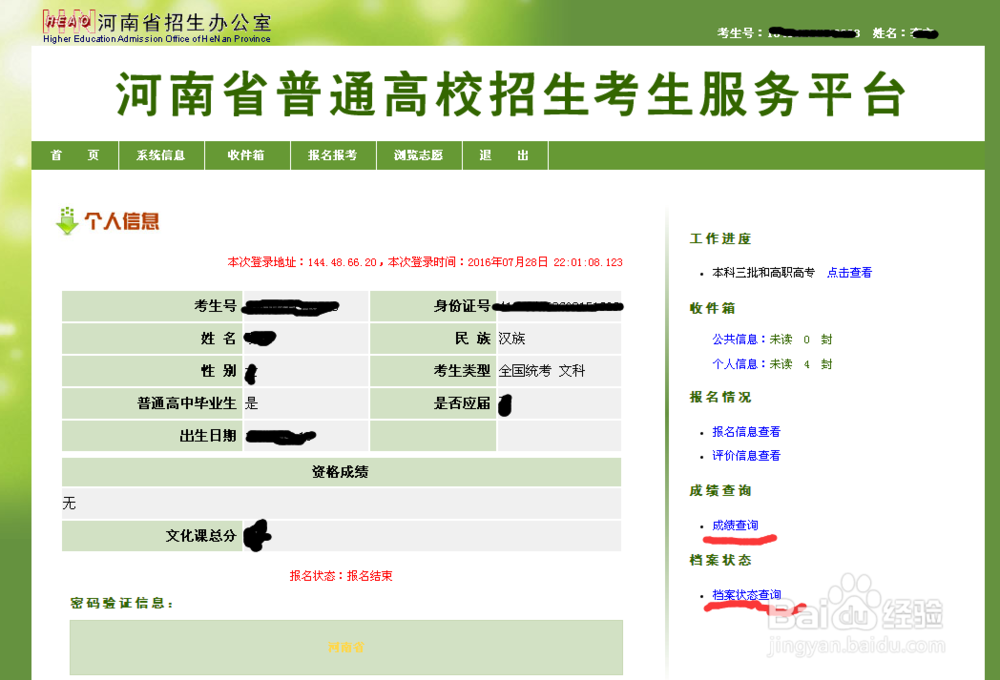Open the 系统信息 menu item
This screenshot has height=680, width=1000.
click(x=161, y=155)
